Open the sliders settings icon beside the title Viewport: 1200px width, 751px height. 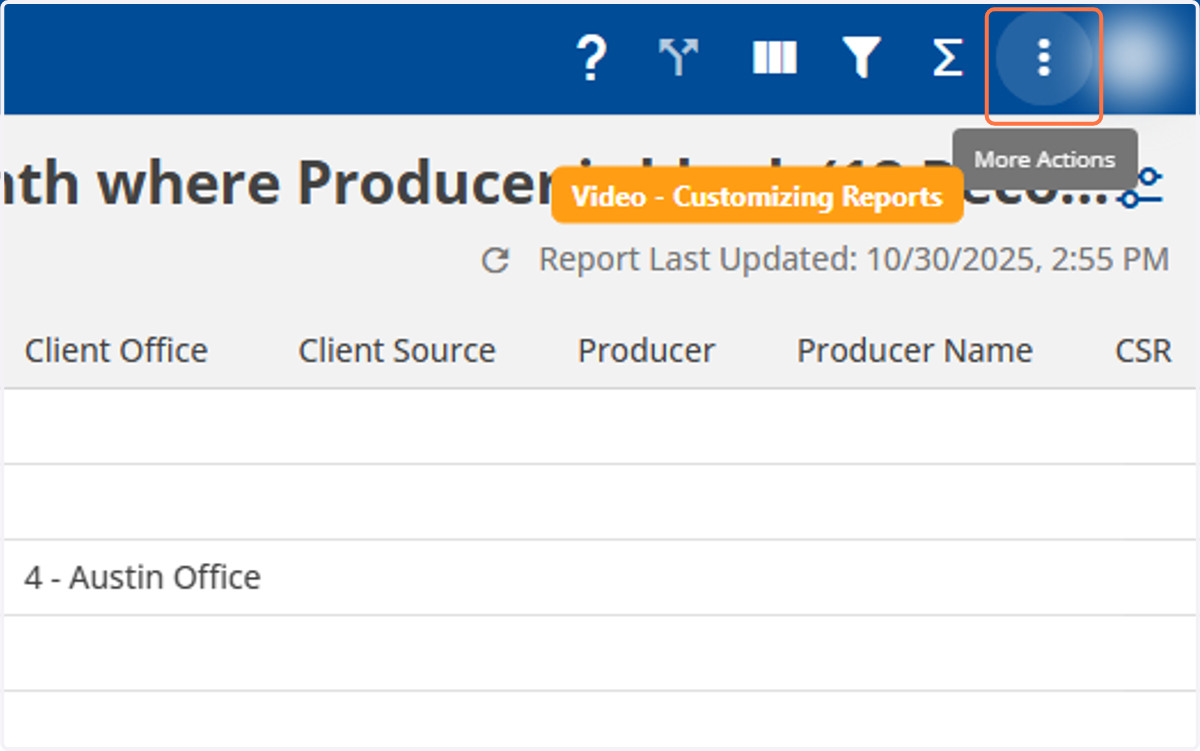tap(1142, 189)
